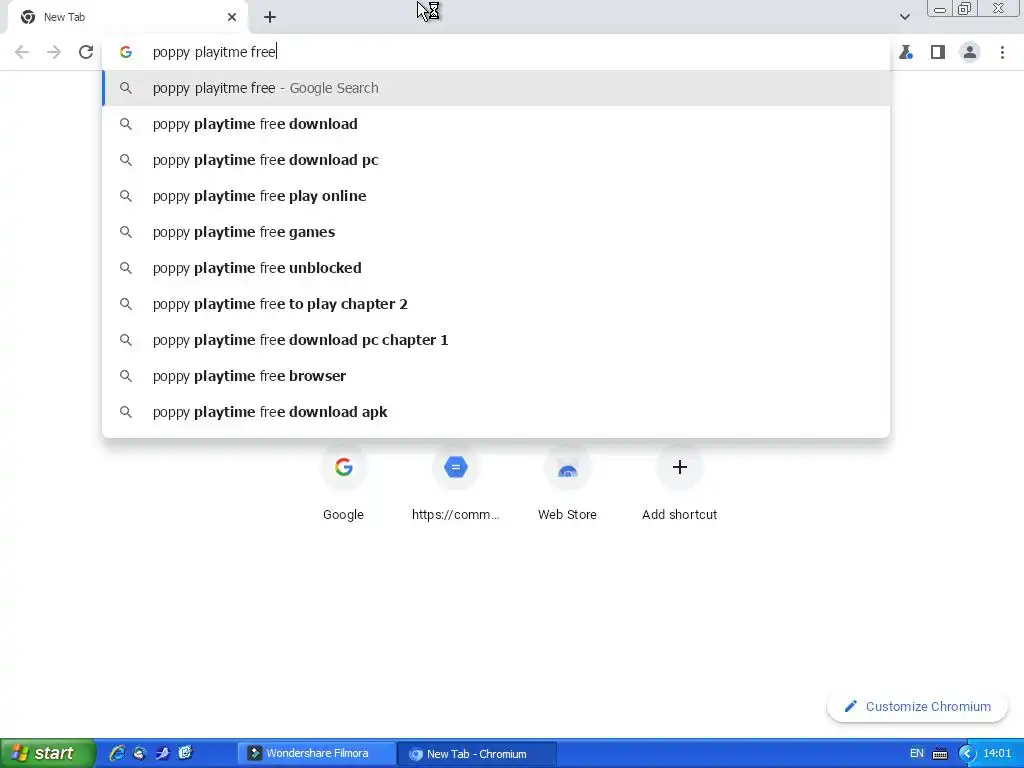Choose 'poppy playtime free games' suggestion
This screenshot has width=1024, height=768.
pos(496,232)
